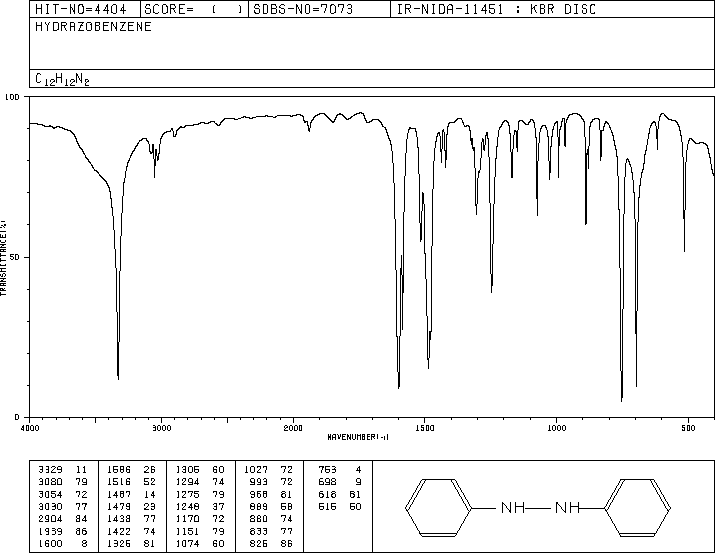This screenshot has height=553, width=715.
Task: Click peak value 763 in the table
Action: click(x=327, y=470)
